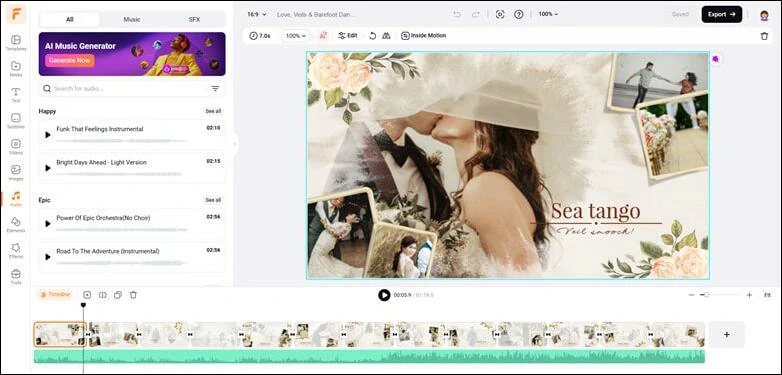Play Bright Days Ahead - Light Version
Screen dimensions: 782x375
[48, 168]
